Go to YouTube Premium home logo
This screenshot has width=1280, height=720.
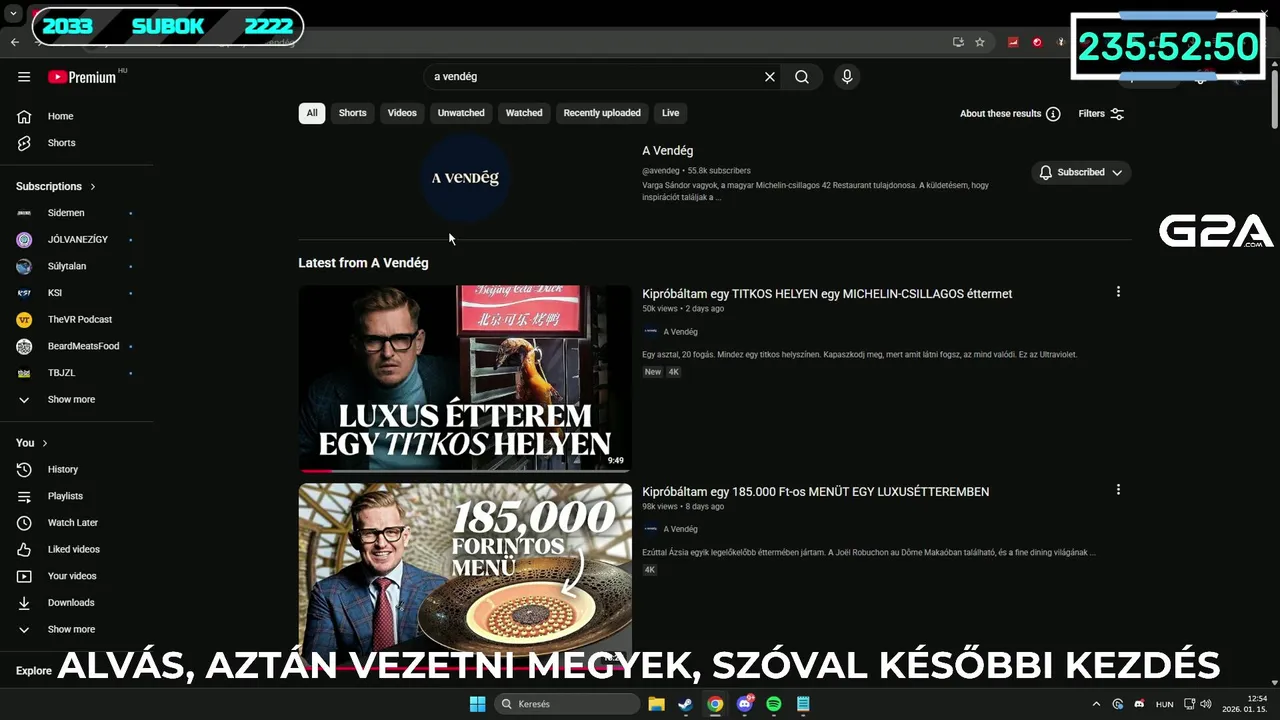tap(82, 77)
